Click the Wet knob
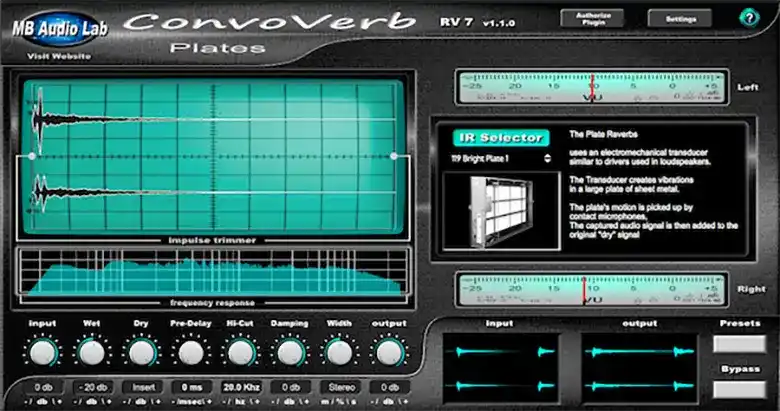780x411 pixels. click(x=92, y=353)
